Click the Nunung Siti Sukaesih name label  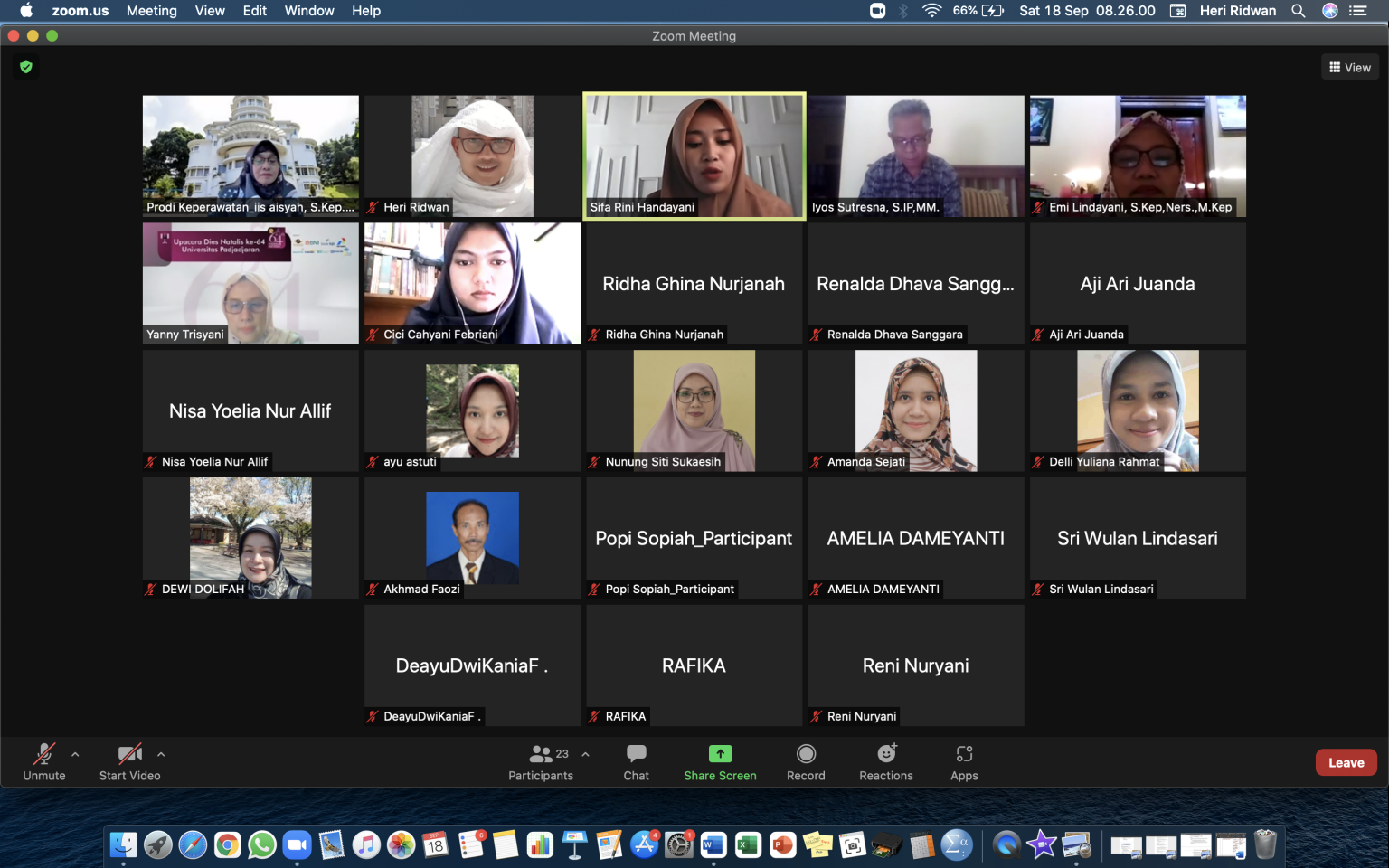point(663,461)
